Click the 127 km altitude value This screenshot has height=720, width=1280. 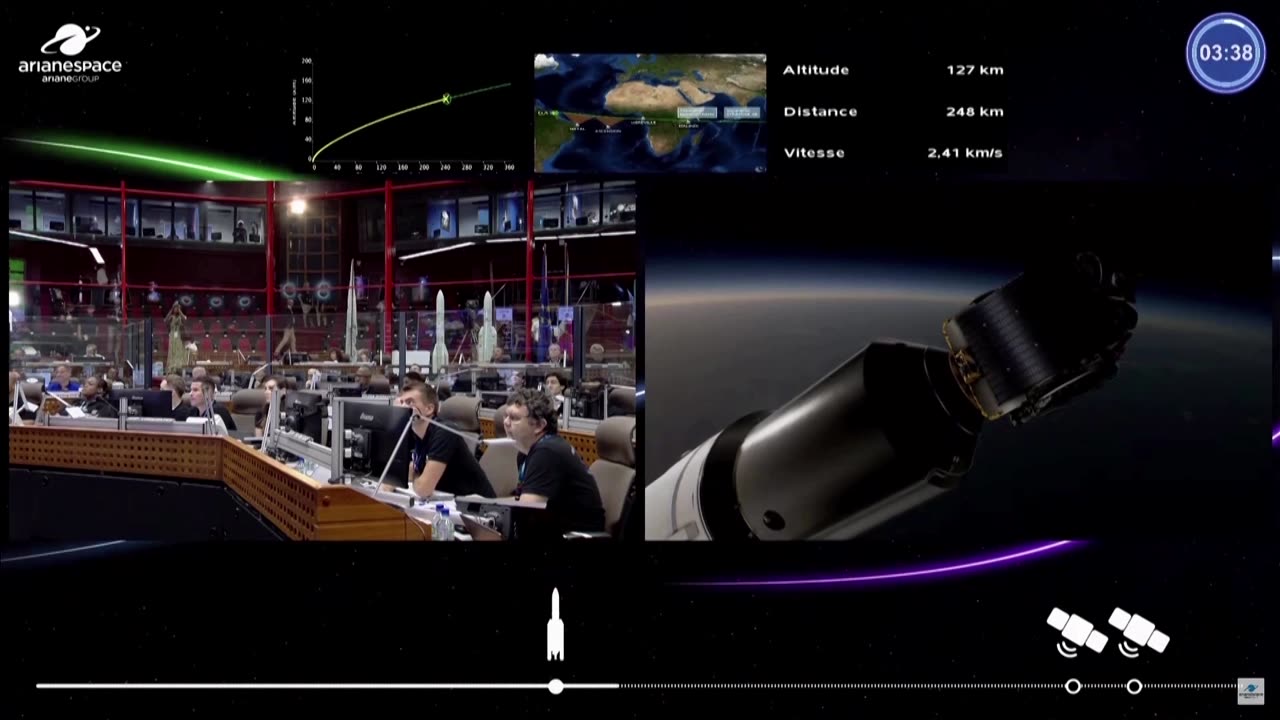click(975, 70)
